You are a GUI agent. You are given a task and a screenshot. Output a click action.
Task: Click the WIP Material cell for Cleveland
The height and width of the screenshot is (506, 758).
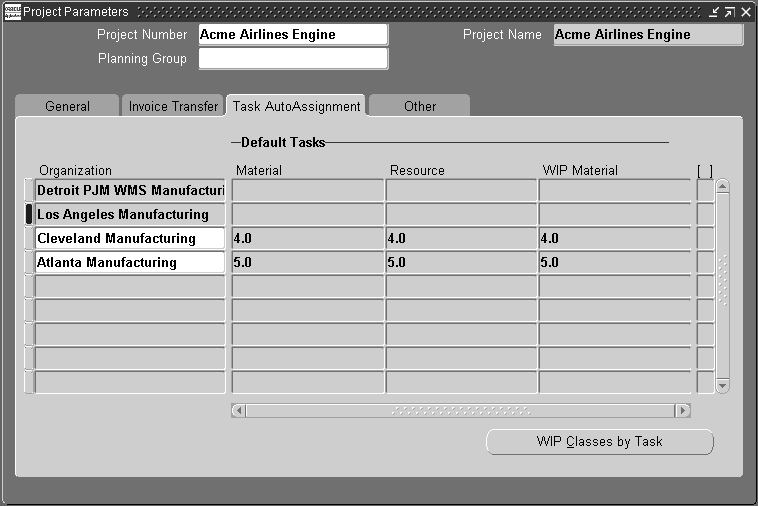[x=615, y=238]
